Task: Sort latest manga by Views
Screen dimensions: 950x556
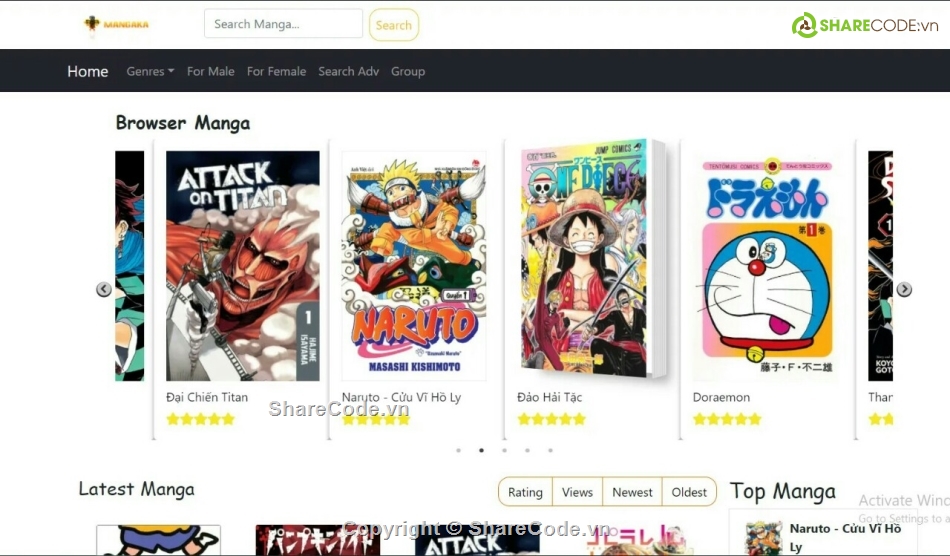Action: tap(577, 492)
